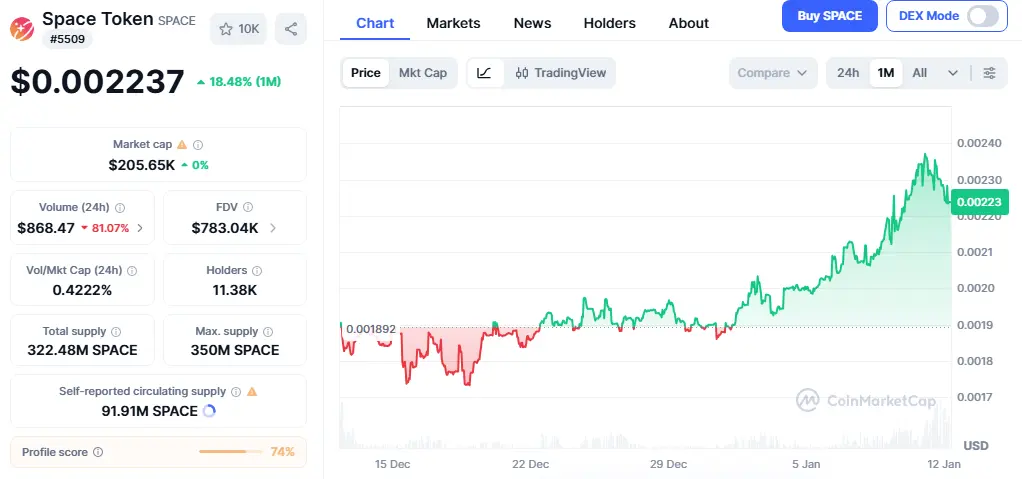Open the share icon button
This screenshot has height=479, width=1022.
click(x=291, y=29)
